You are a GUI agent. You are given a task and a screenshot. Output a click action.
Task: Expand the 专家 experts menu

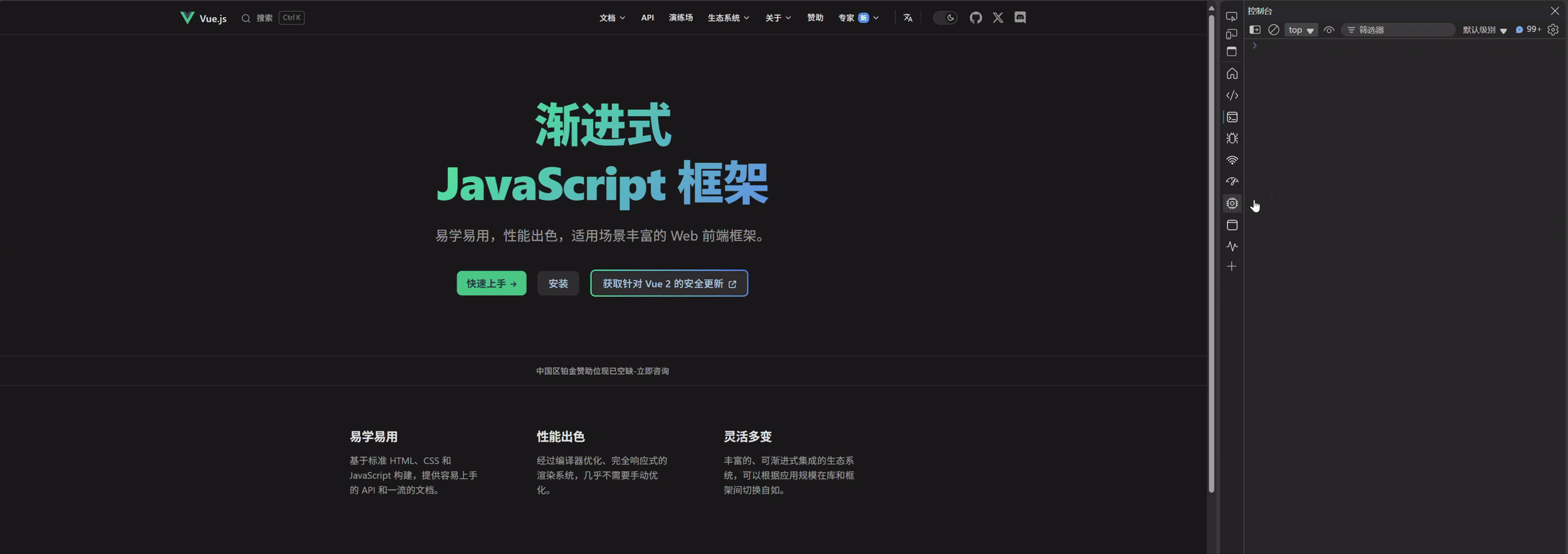[858, 18]
